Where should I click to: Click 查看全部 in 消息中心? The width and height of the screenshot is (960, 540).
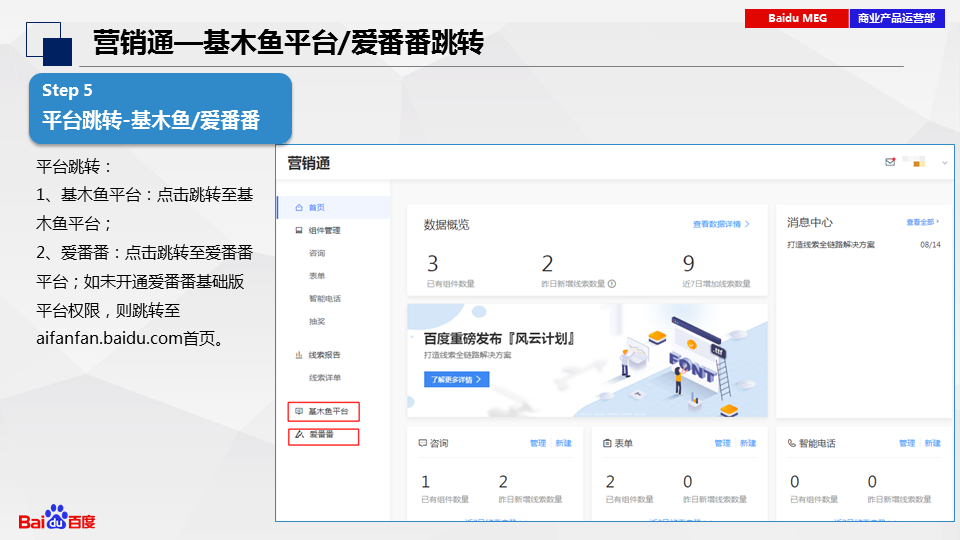coord(923,222)
